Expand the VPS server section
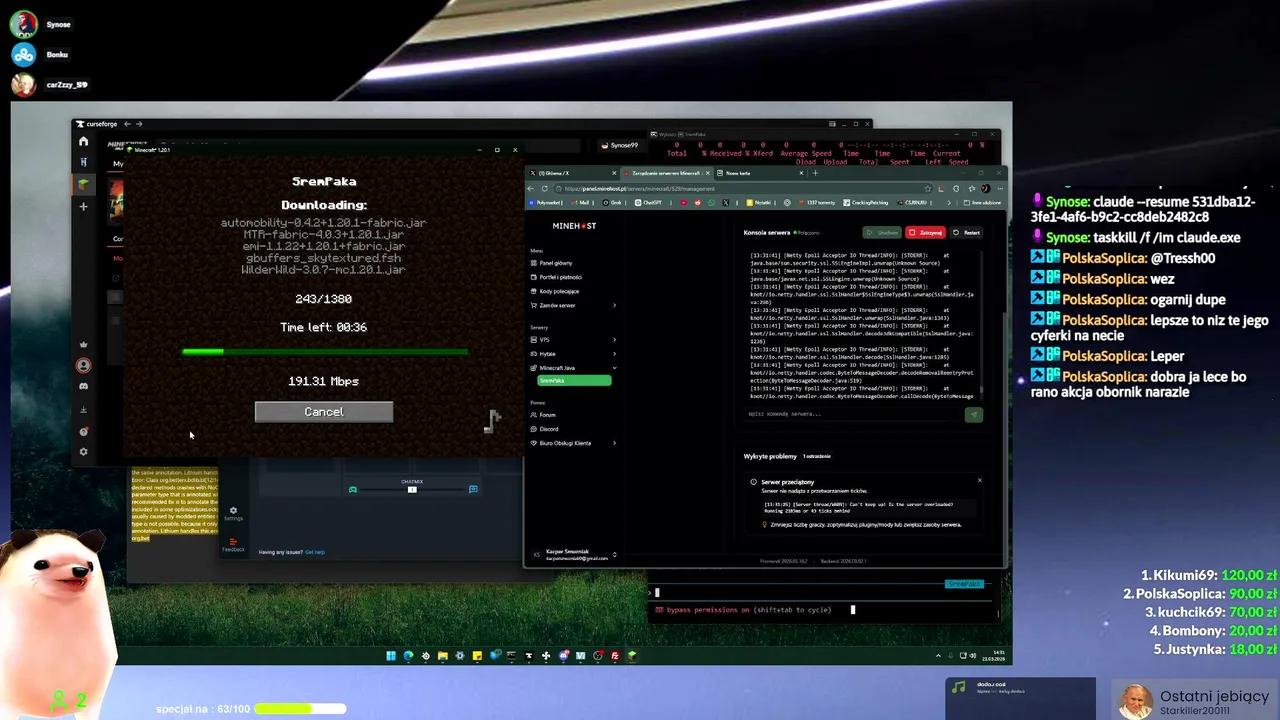The image size is (1280, 720). point(573,340)
